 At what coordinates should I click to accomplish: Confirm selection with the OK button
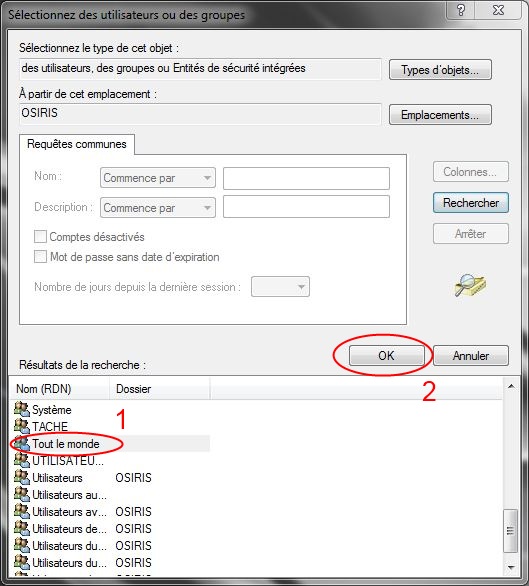[x=387, y=355]
